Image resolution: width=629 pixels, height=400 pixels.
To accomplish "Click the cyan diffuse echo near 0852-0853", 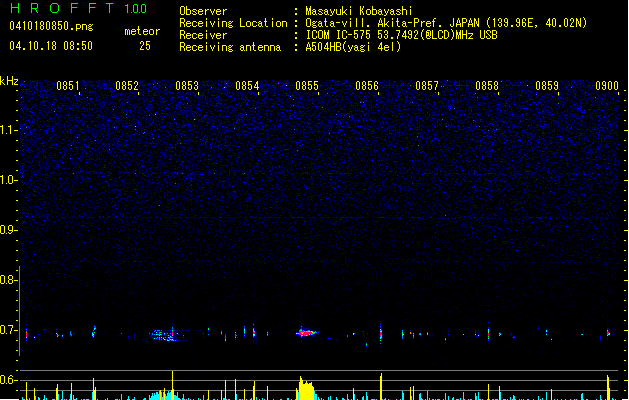I will (165, 335).
